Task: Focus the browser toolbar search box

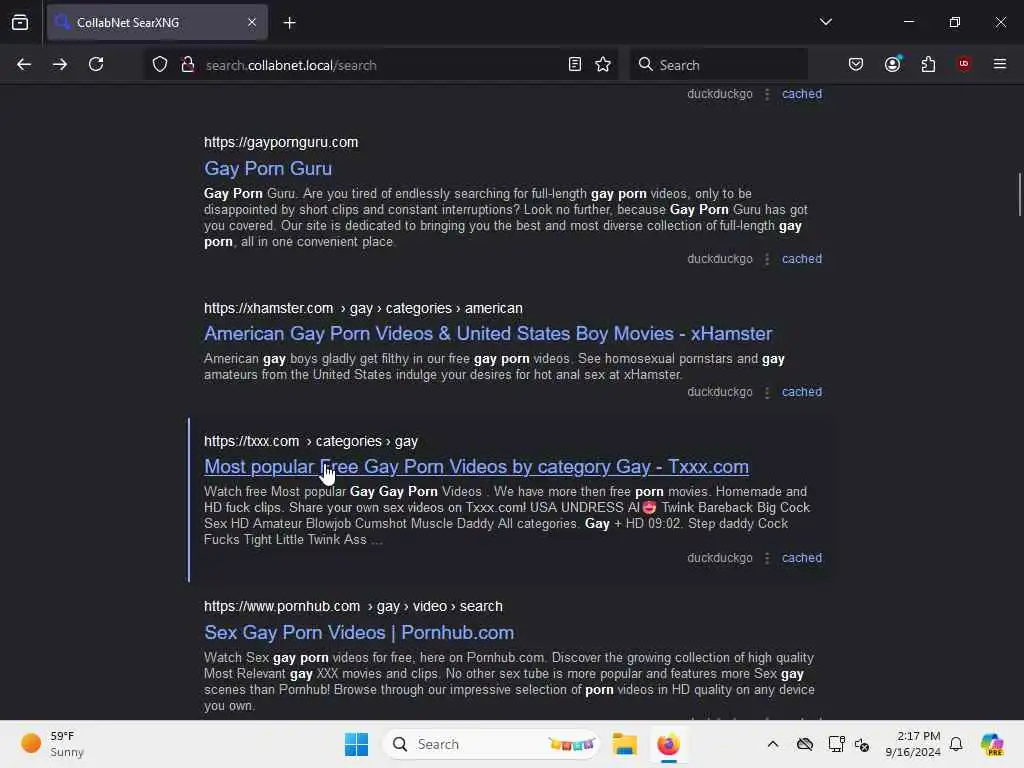Action: click(718, 65)
